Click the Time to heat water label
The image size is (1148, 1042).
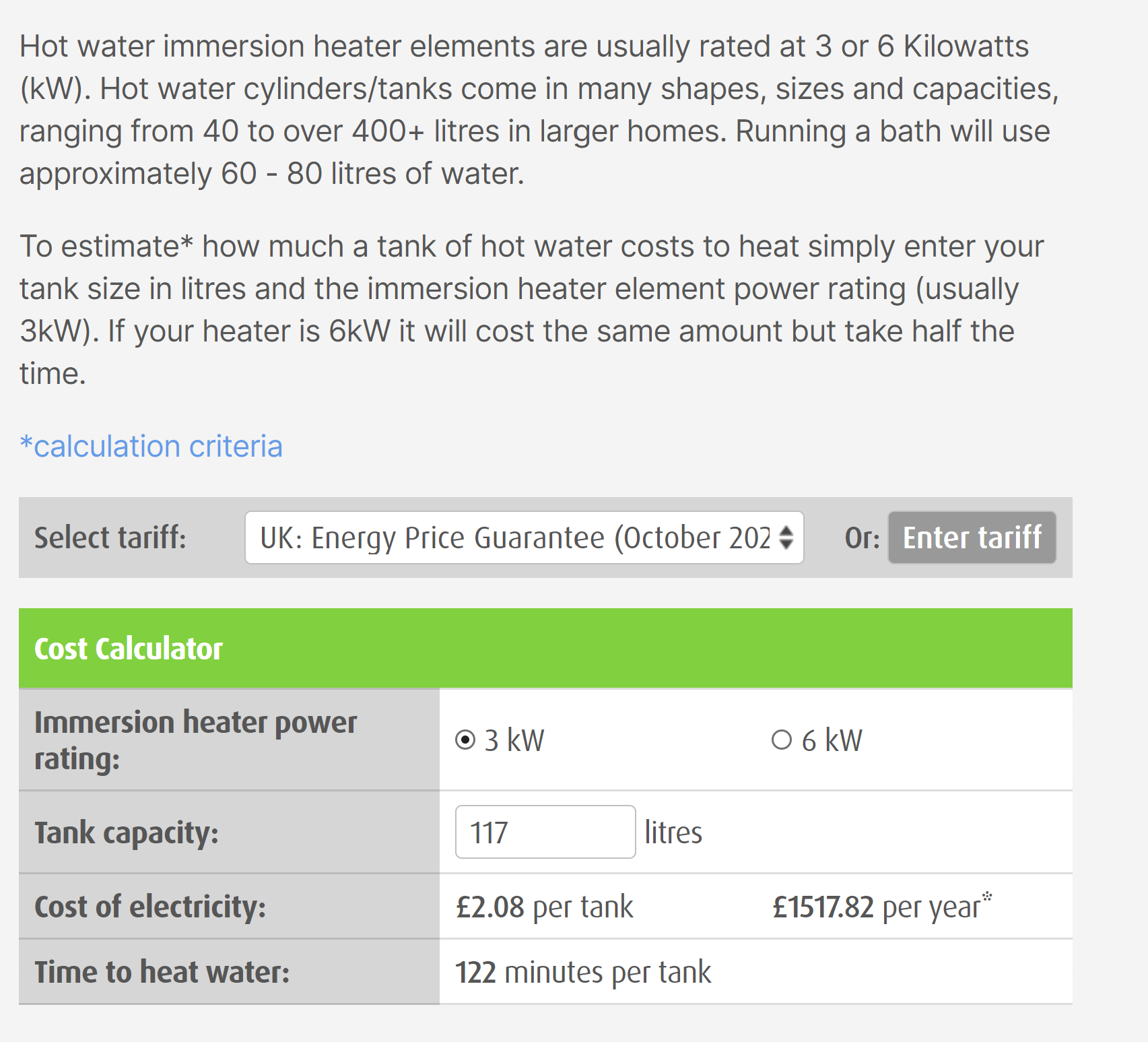click(x=162, y=972)
